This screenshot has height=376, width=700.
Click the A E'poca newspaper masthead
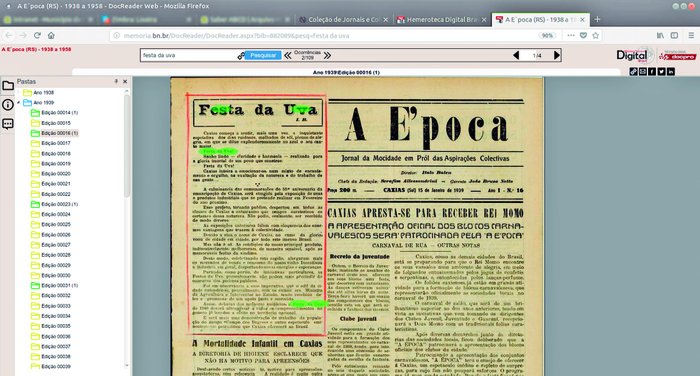coord(426,127)
